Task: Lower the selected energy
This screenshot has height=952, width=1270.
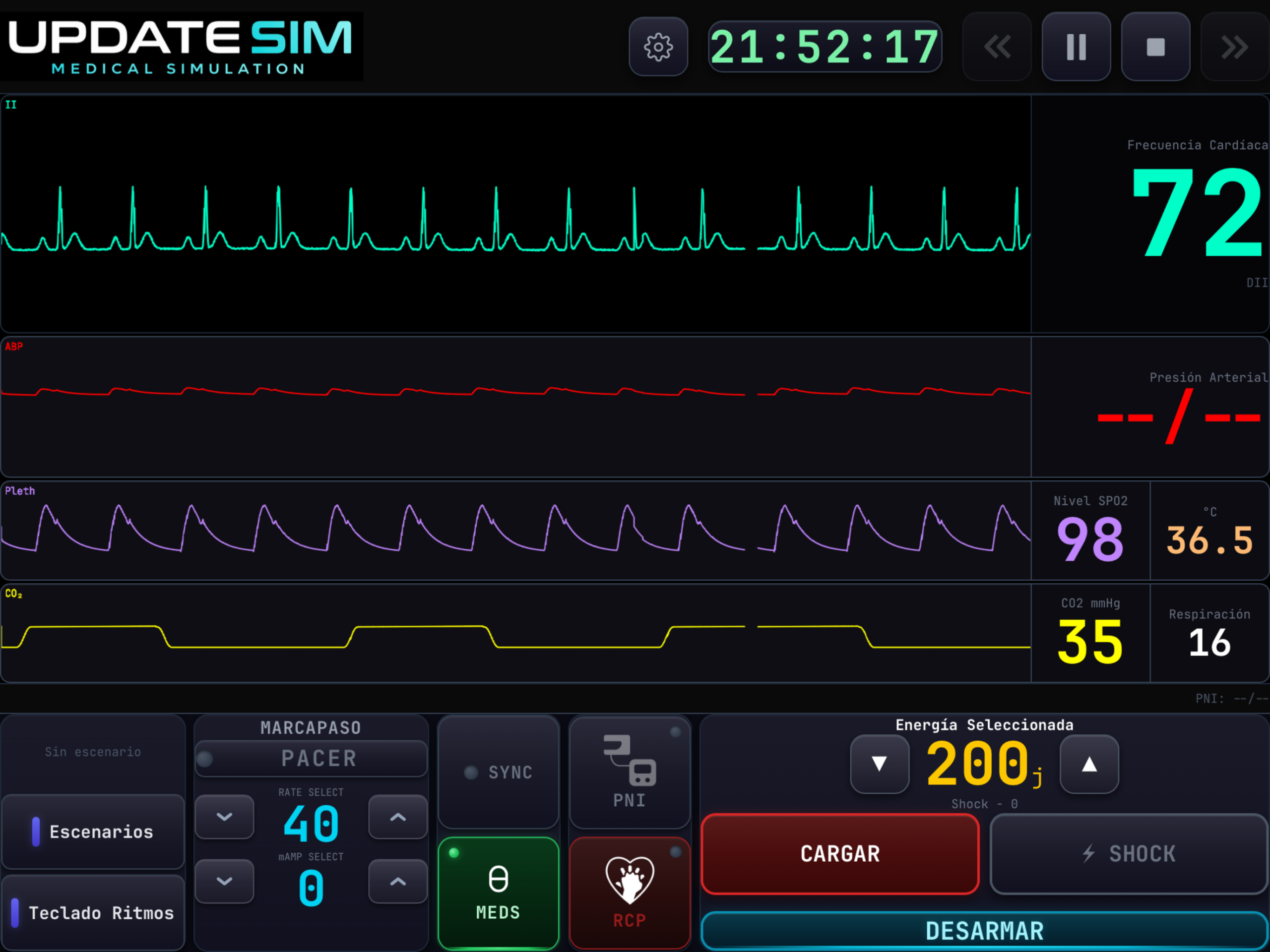Action: 880,764
